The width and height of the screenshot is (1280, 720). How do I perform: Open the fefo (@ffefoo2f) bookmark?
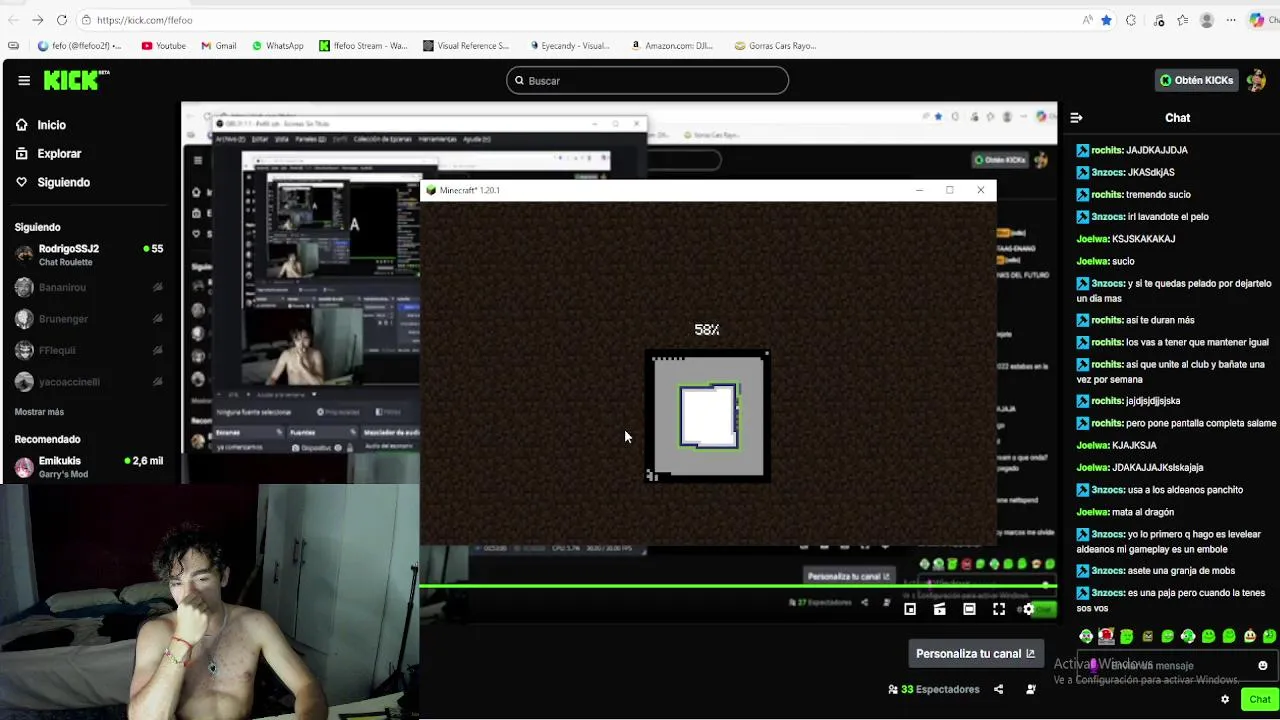pos(80,46)
